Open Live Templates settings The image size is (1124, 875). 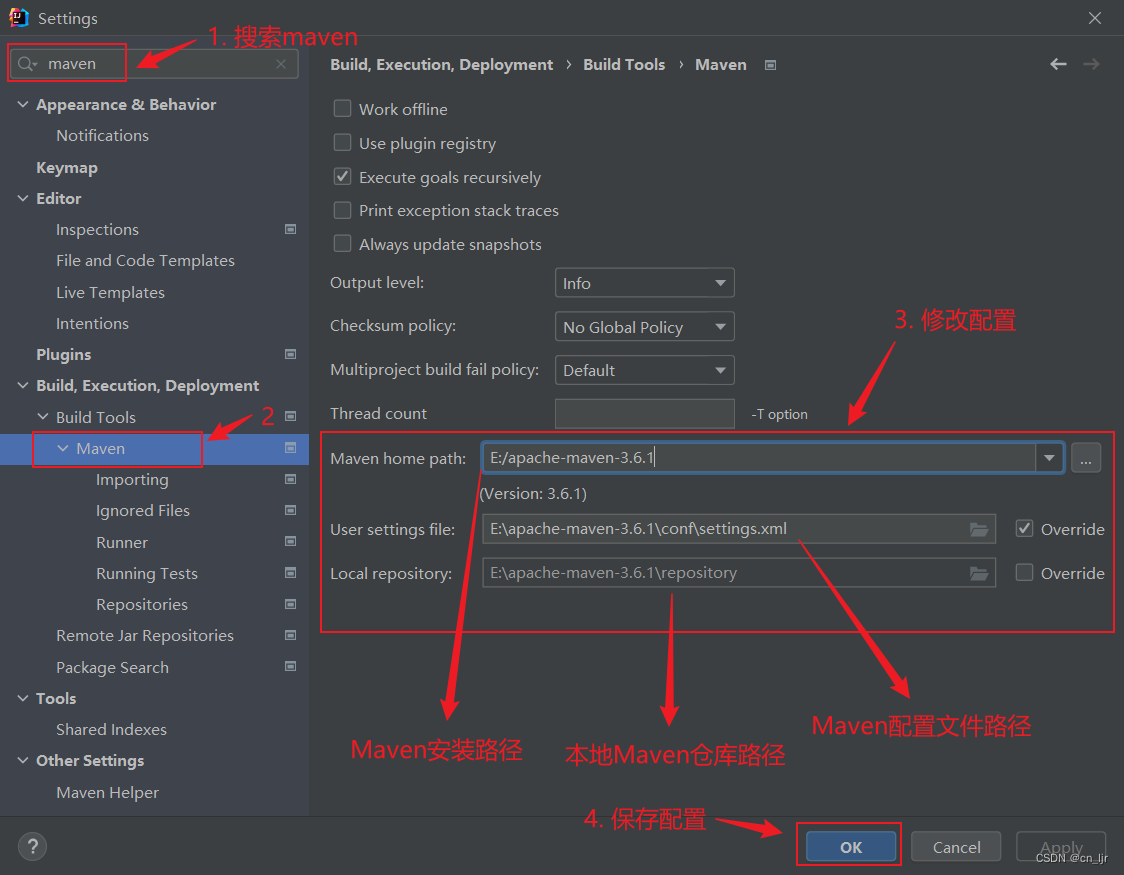tap(110, 292)
